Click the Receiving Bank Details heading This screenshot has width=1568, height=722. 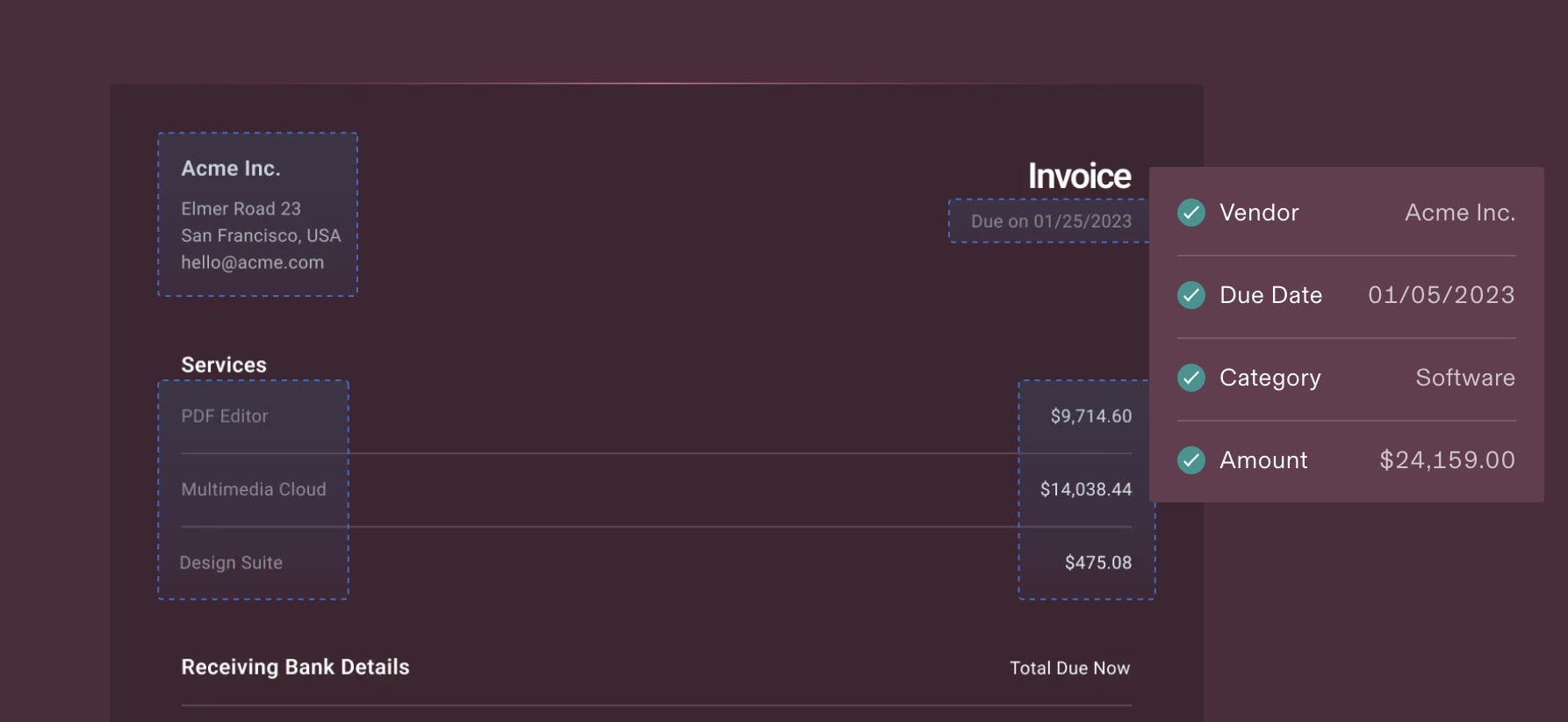(295, 668)
